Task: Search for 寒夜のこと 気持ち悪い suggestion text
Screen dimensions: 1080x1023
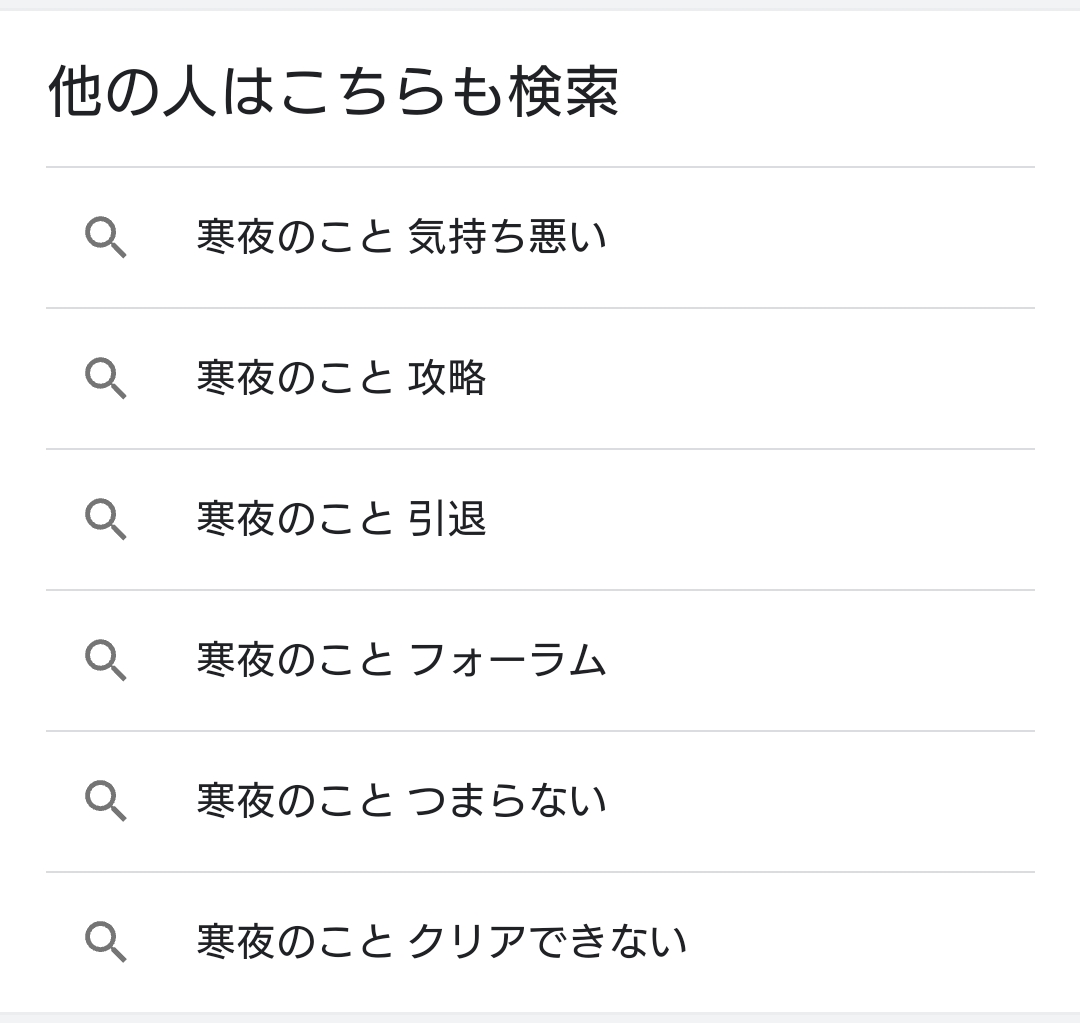Action: coord(401,238)
